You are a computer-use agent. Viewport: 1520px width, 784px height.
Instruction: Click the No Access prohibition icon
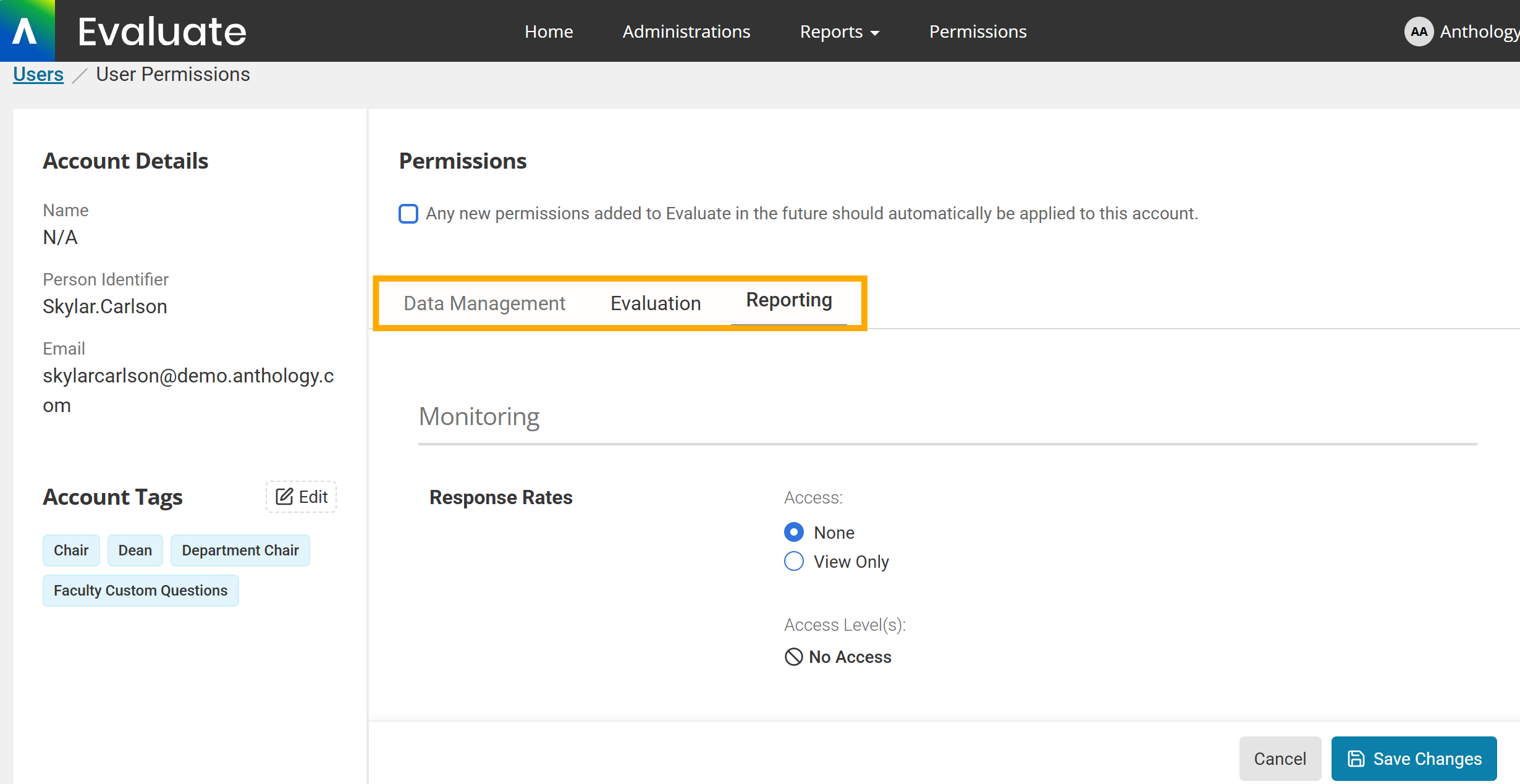[793, 657]
